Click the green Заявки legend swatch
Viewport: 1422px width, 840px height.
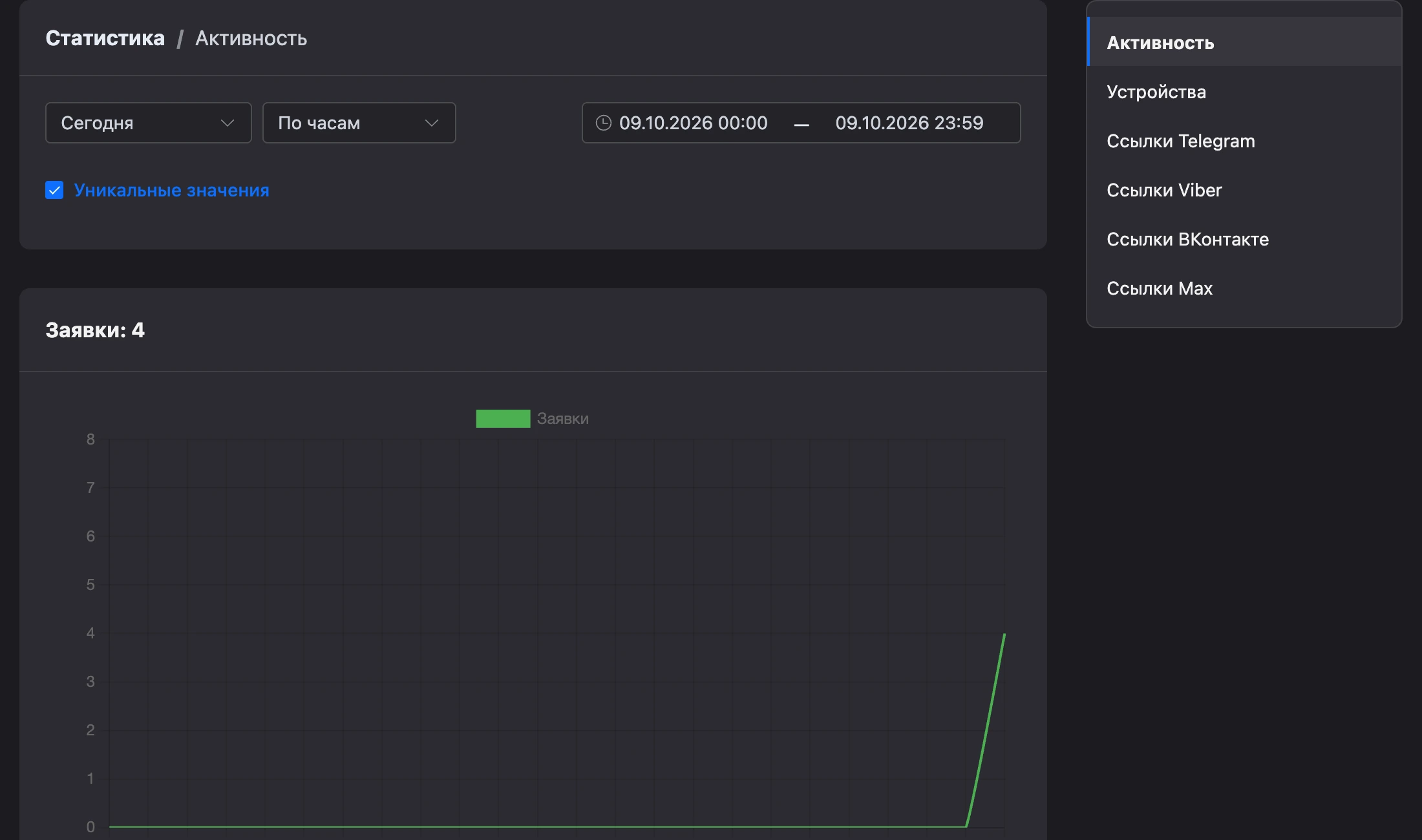tap(503, 419)
